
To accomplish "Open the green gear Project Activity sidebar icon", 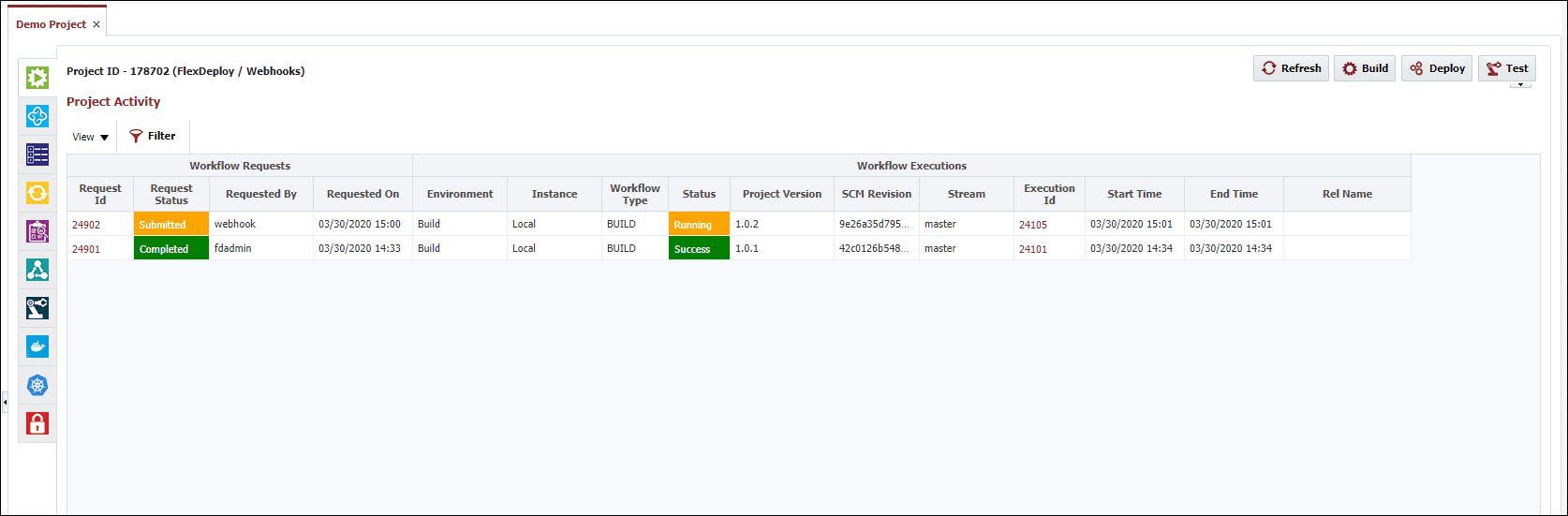I will [37, 78].
